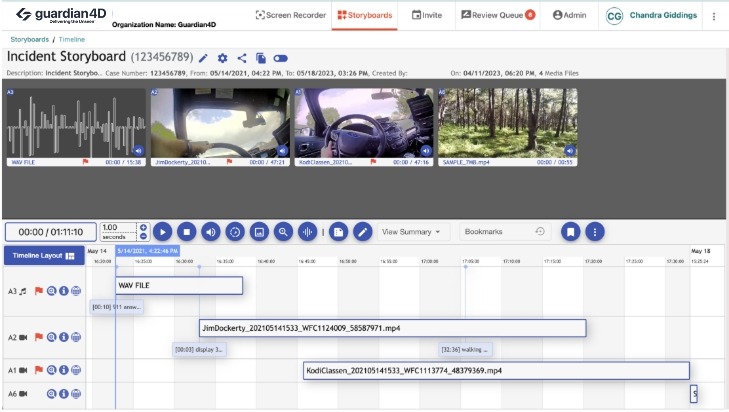The image size is (729, 412).
Task: Share the Incident Storyboard
Action: (242, 58)
